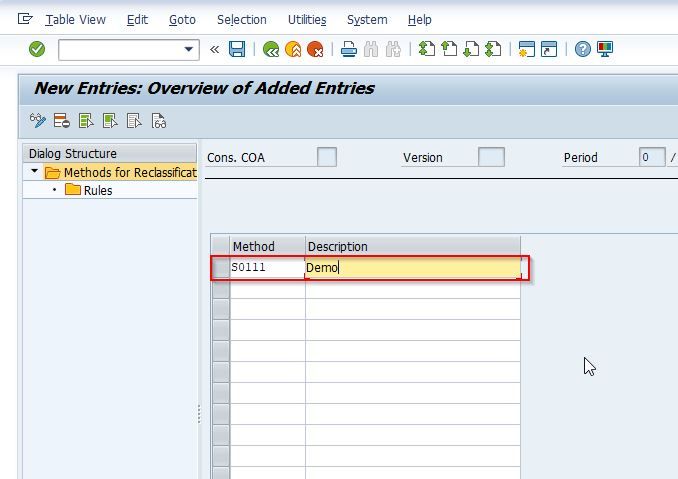Click the Demo description cell
The image size is (678, 479).
click(413, 268)
